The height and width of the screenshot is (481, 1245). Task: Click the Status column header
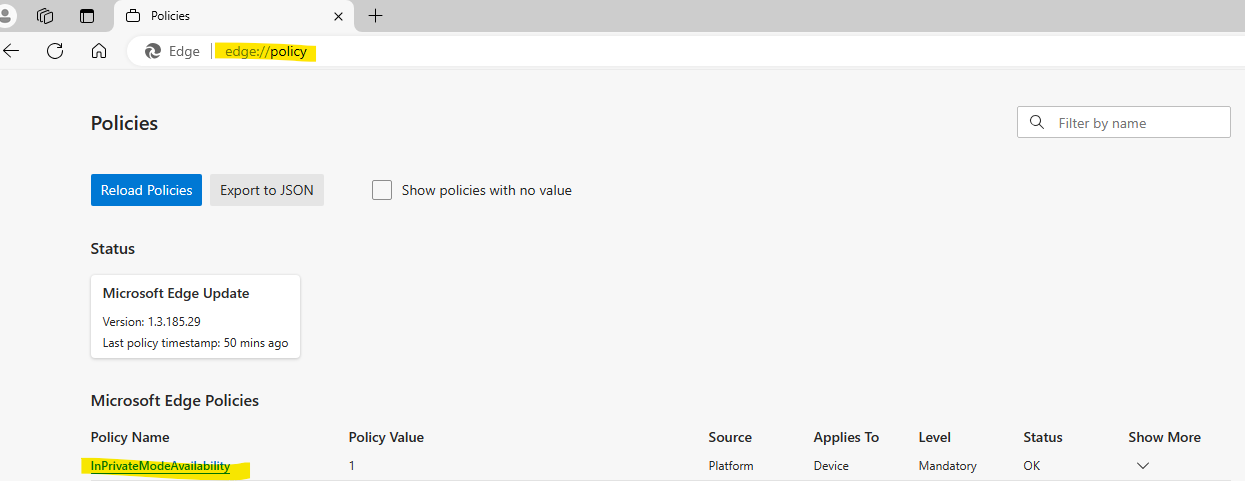click(1043, 437)
